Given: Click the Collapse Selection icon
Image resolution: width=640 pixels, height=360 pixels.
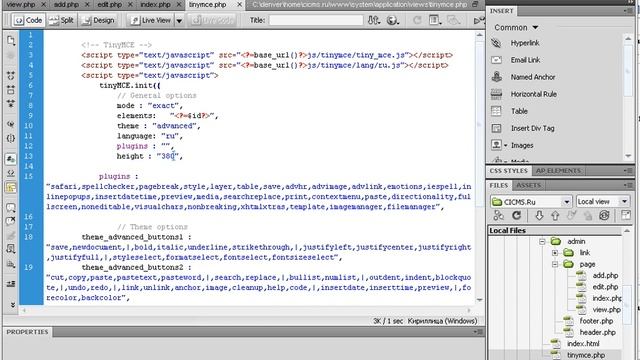Looking at the screenshot, I should click(x=11, y=90).
